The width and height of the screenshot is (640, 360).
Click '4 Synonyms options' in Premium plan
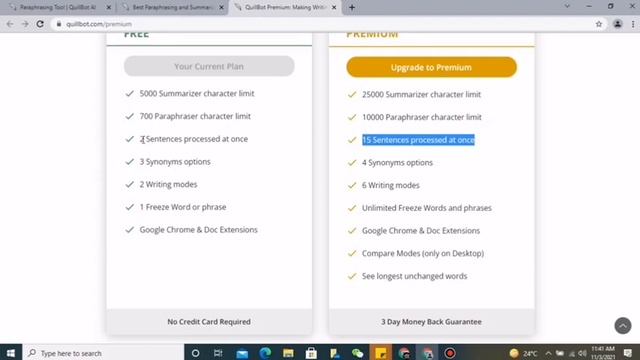tap(397, 162)
